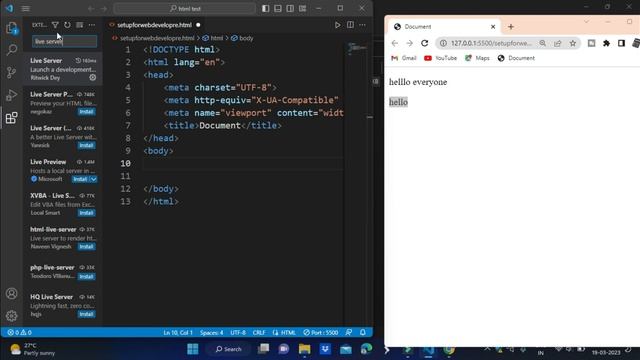Open the taskbar Search box

point(229,349)
